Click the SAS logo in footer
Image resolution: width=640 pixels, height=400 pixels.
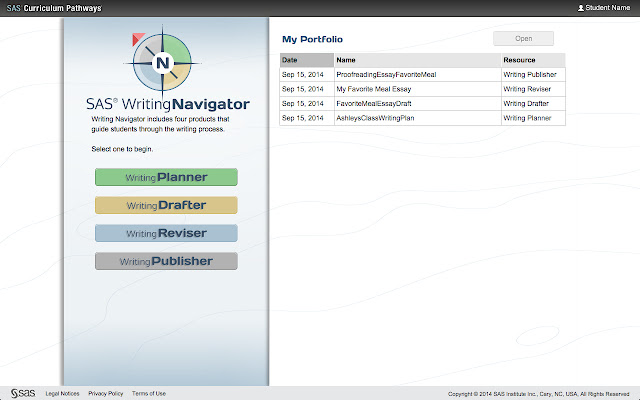[23, 393]
